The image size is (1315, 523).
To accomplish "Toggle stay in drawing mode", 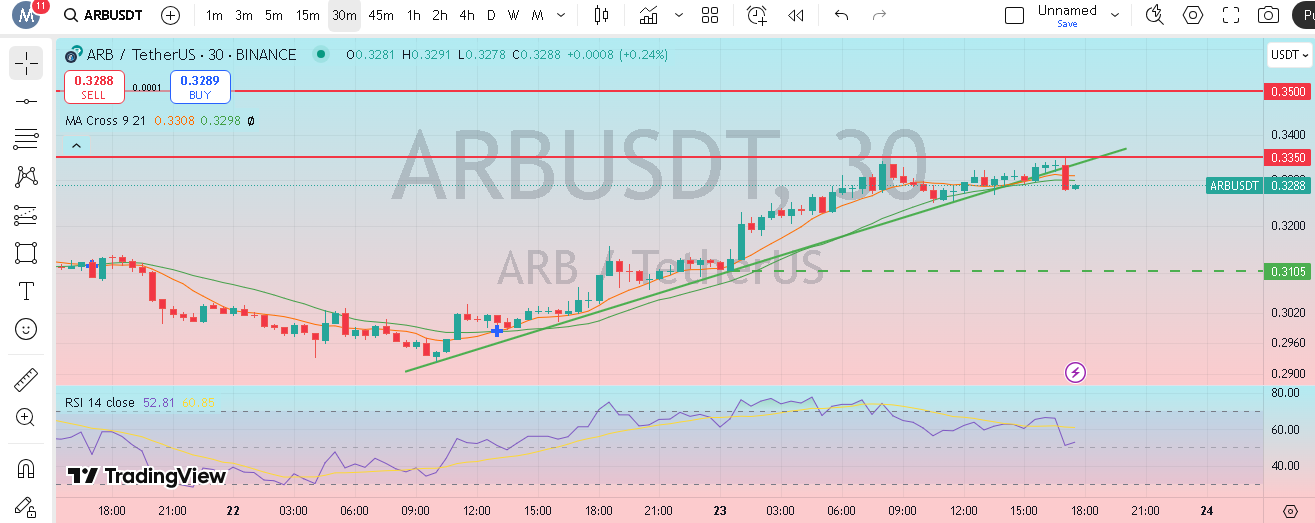I will click(x=26, y=507).
